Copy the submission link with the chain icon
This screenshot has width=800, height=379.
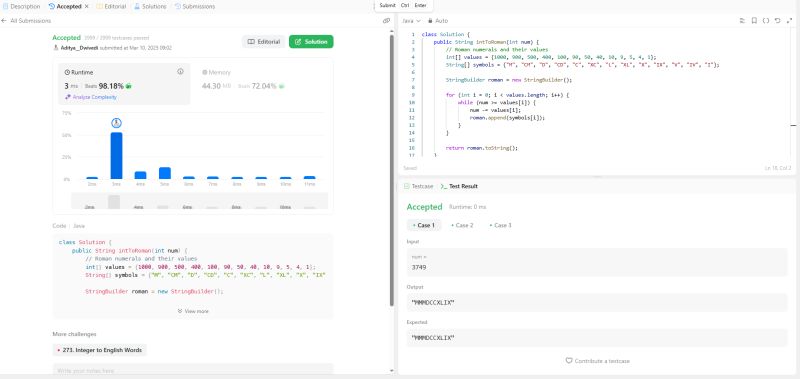[386, 21]
